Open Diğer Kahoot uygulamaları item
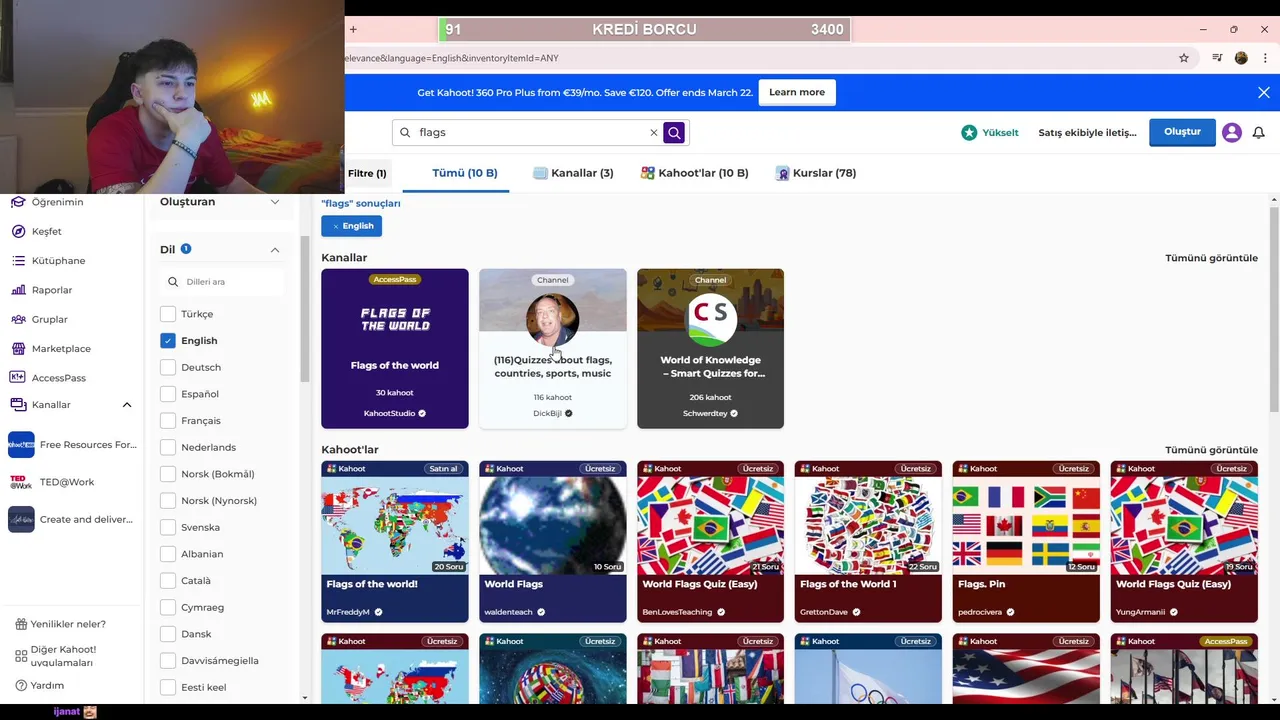 point(56,656)
